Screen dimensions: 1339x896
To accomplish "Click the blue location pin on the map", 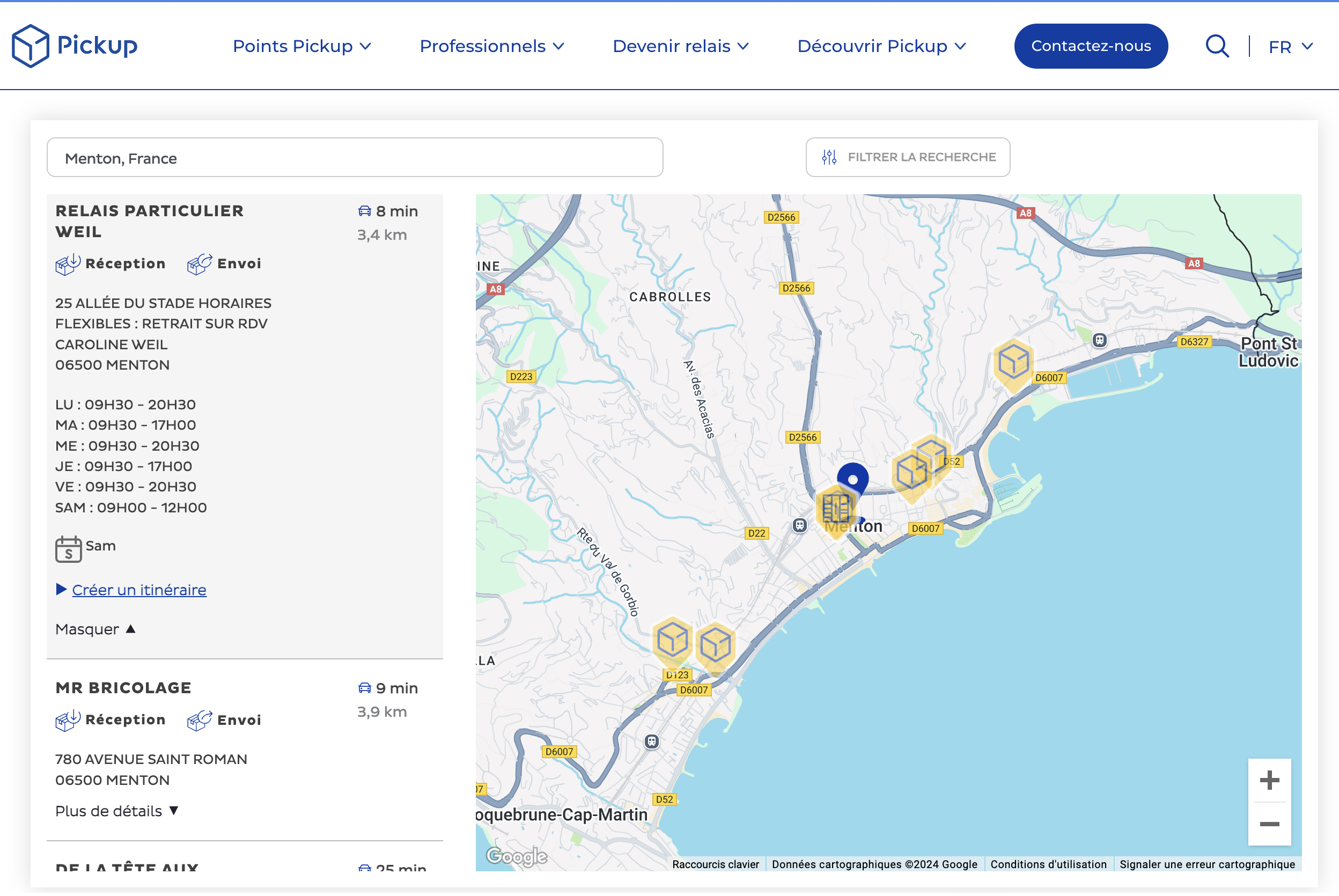I will click(x=853, y=479).
